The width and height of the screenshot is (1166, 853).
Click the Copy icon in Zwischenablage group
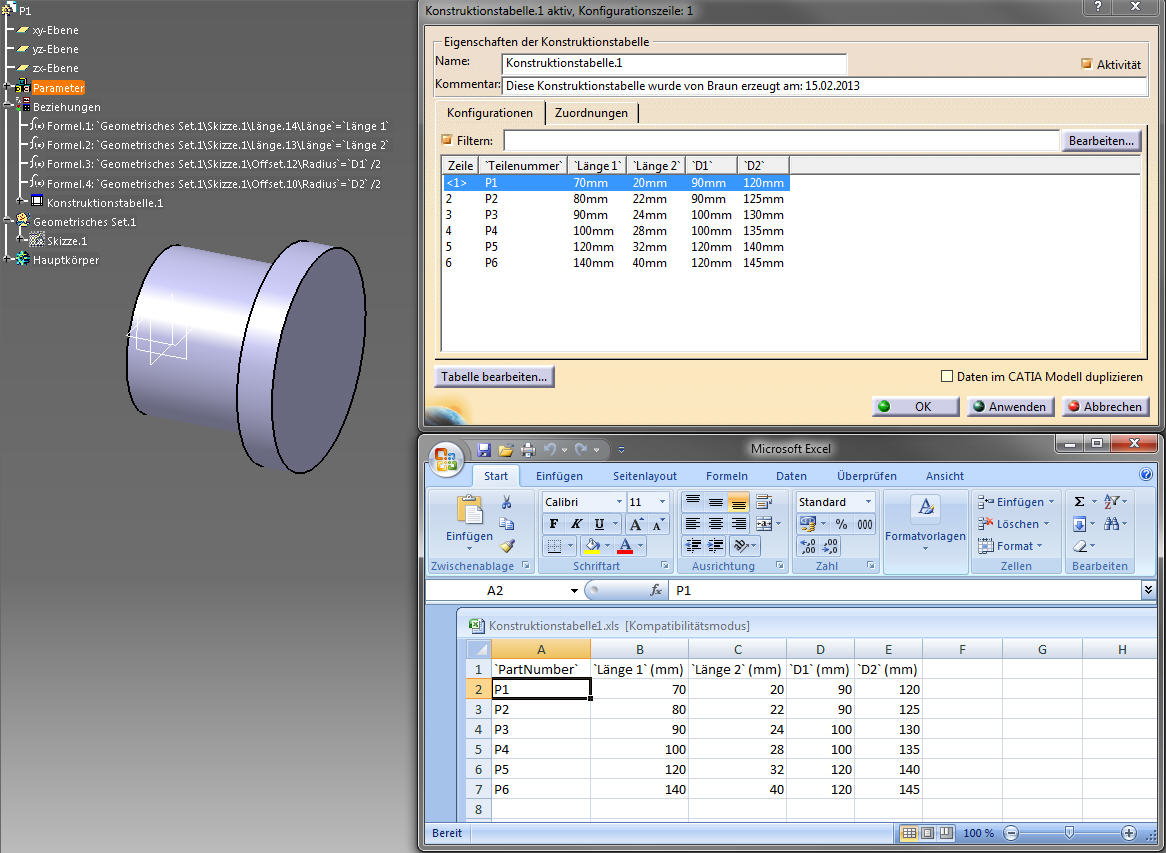pos(507,524)
